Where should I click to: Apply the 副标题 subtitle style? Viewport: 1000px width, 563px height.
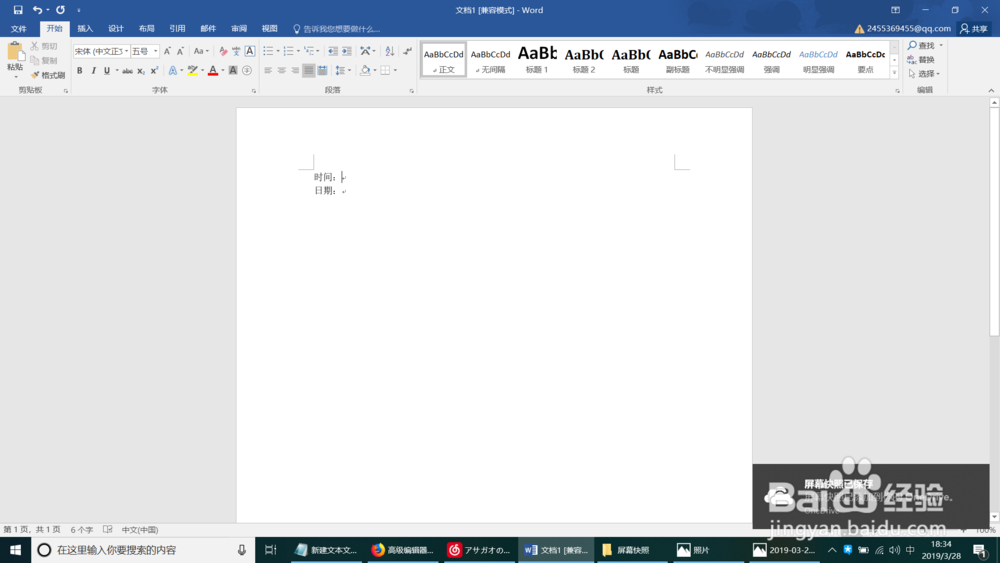(677, 59)
